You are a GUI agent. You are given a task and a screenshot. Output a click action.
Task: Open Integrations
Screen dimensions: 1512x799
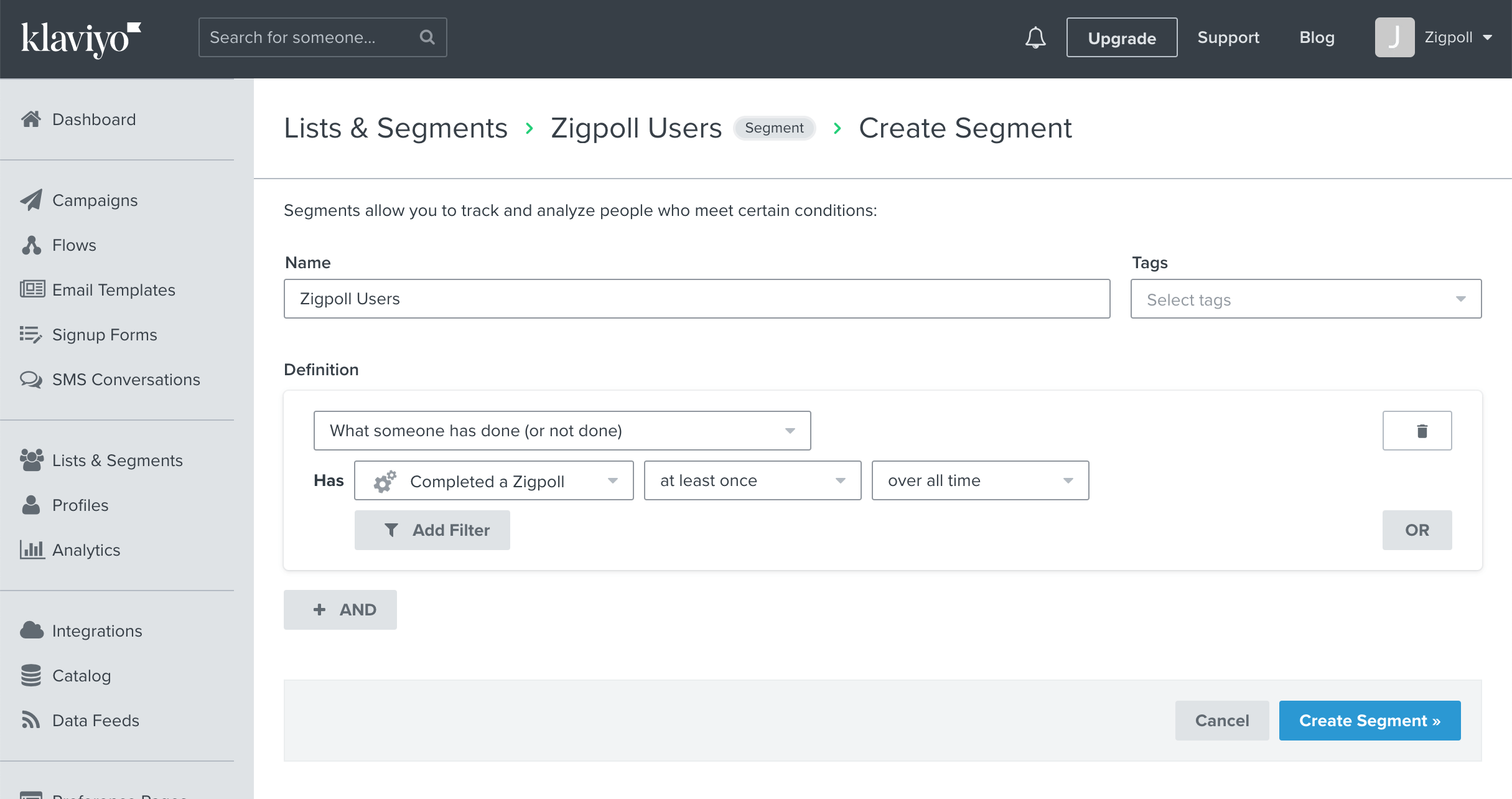(97, 631)
